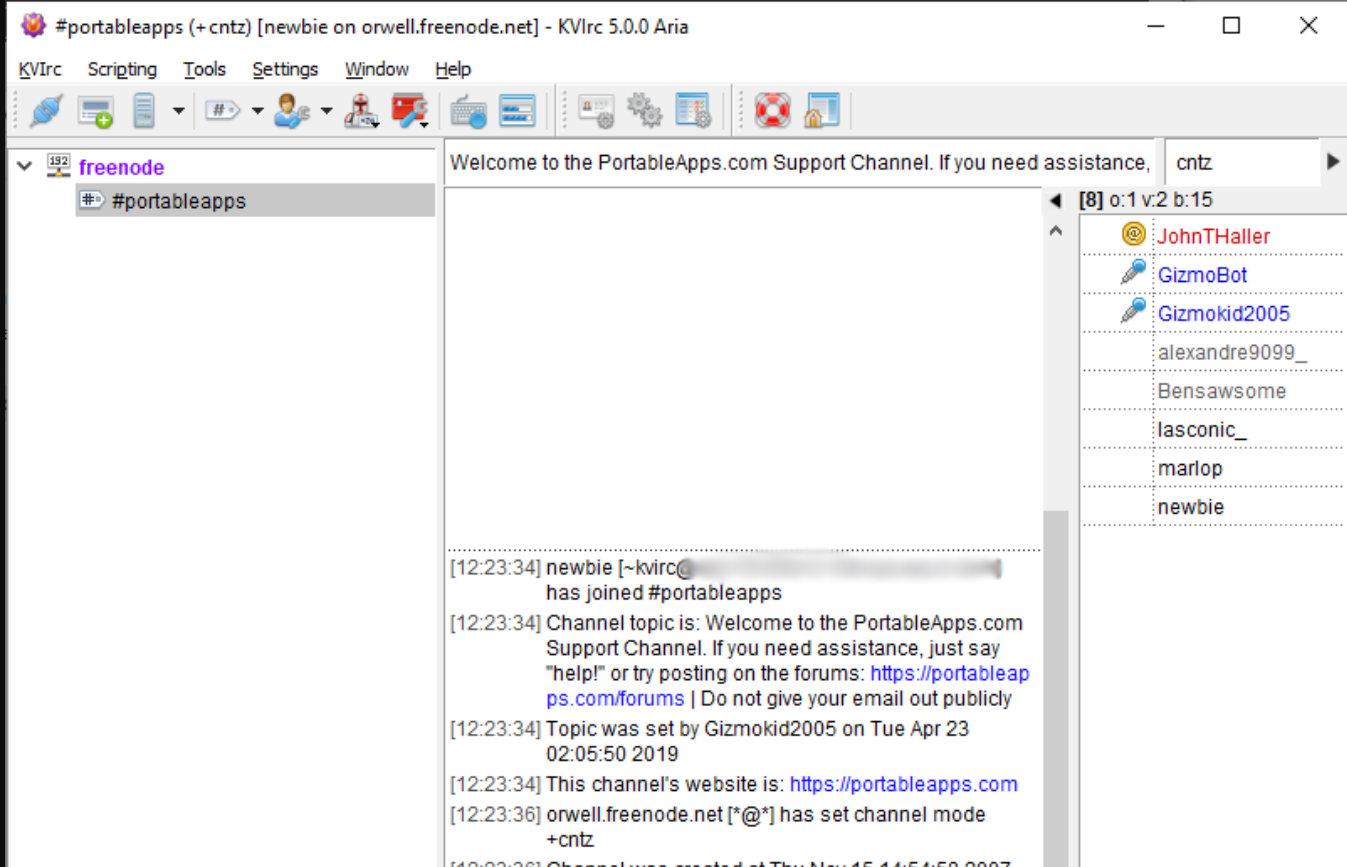Open the channel list icon with # tag
The width and height of the screenshot is (1347, 867).
click(x=222, y=110)
